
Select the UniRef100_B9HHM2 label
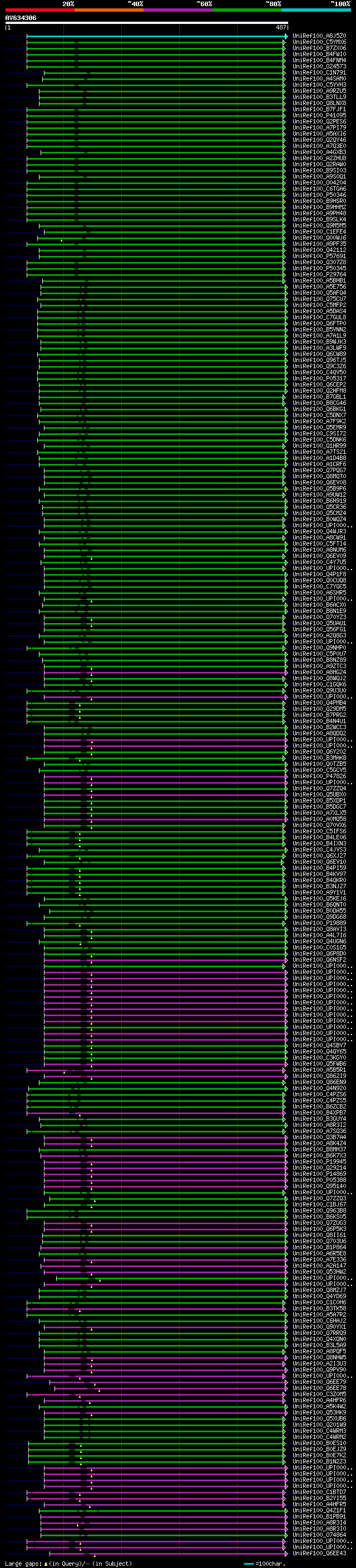pyautogui.click(x=319, y=207)
